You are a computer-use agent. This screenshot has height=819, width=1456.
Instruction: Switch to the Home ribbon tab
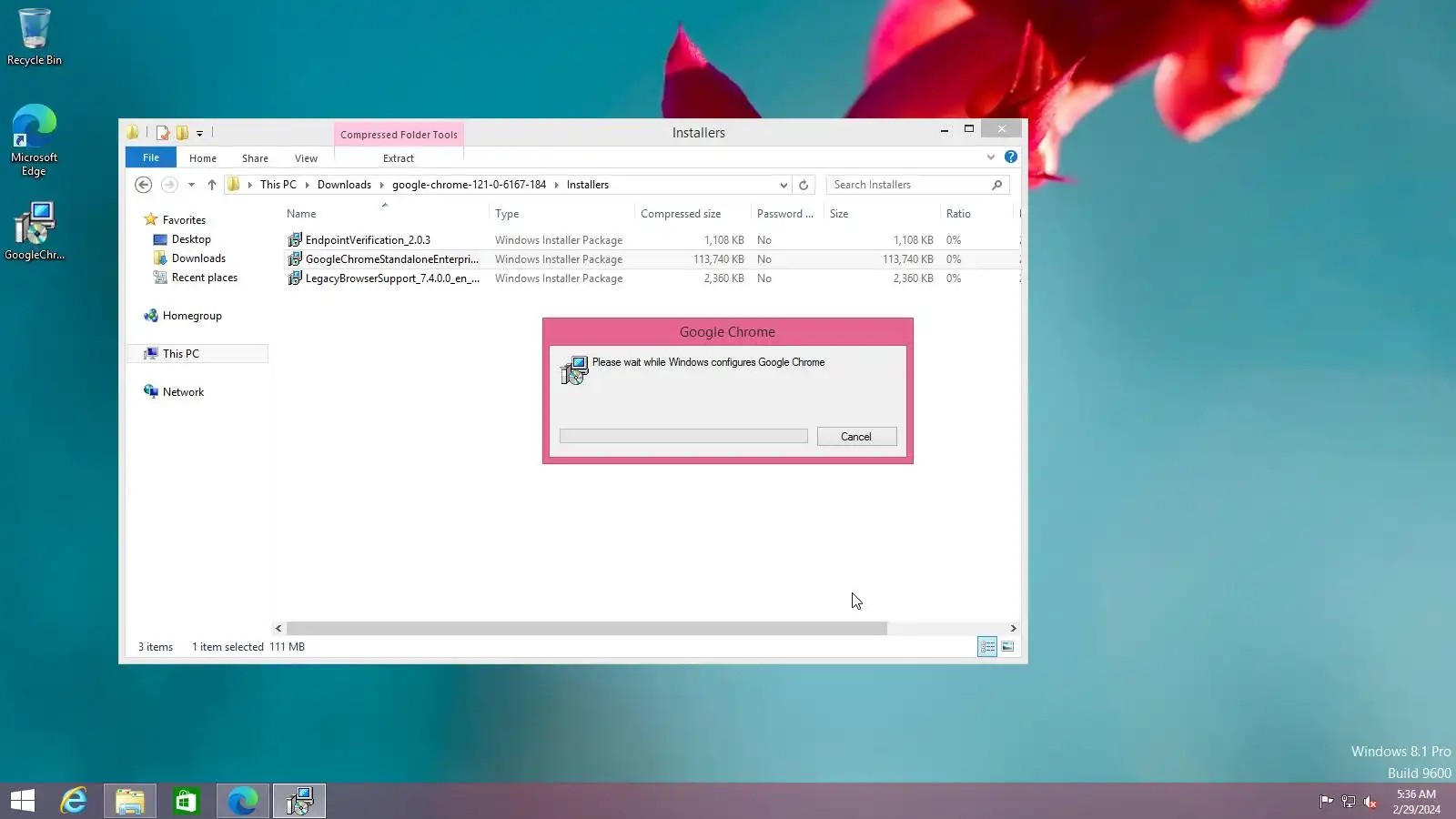point(203,158)
